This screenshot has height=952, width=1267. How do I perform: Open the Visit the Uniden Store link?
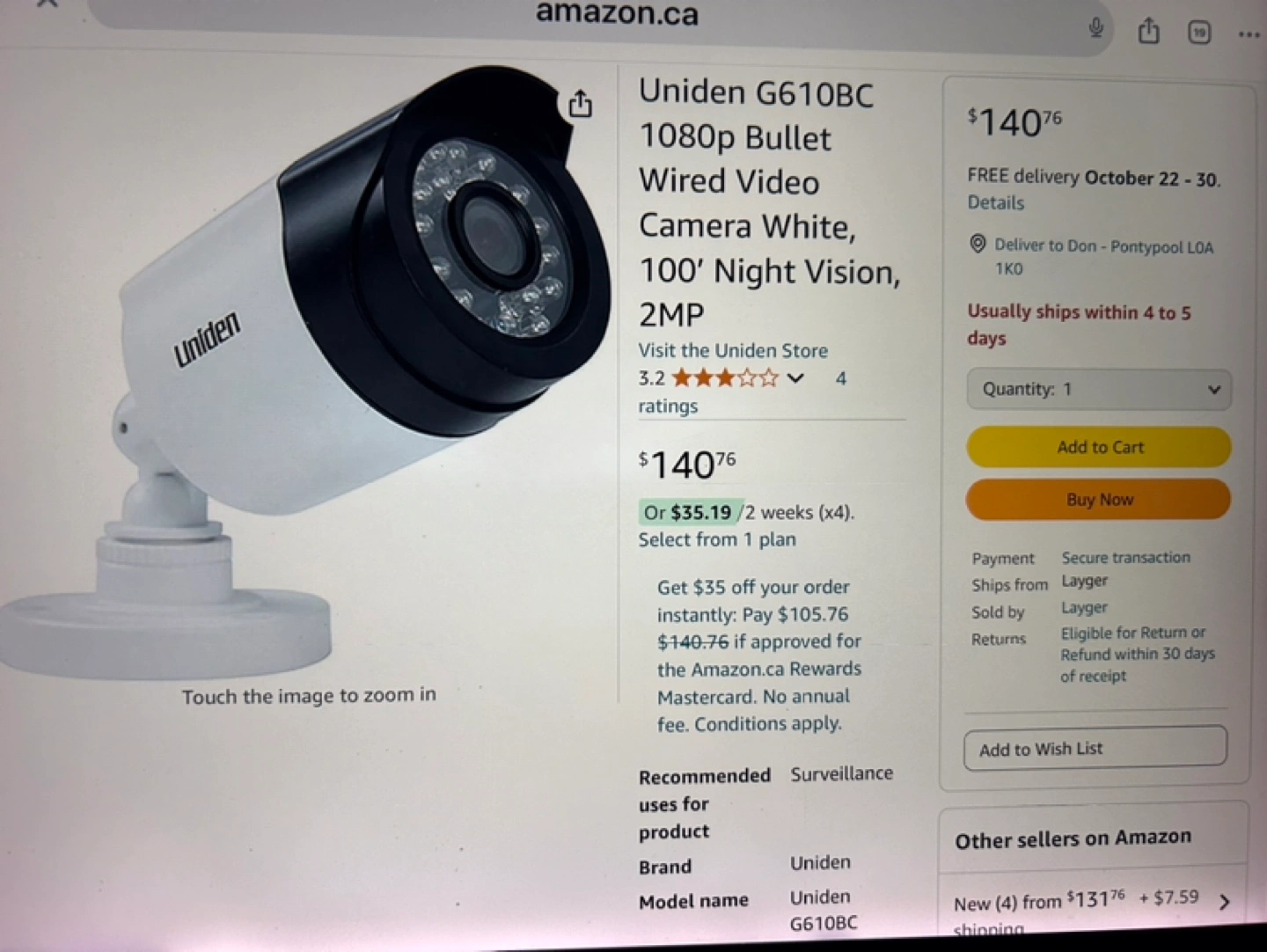coord(733,350)
